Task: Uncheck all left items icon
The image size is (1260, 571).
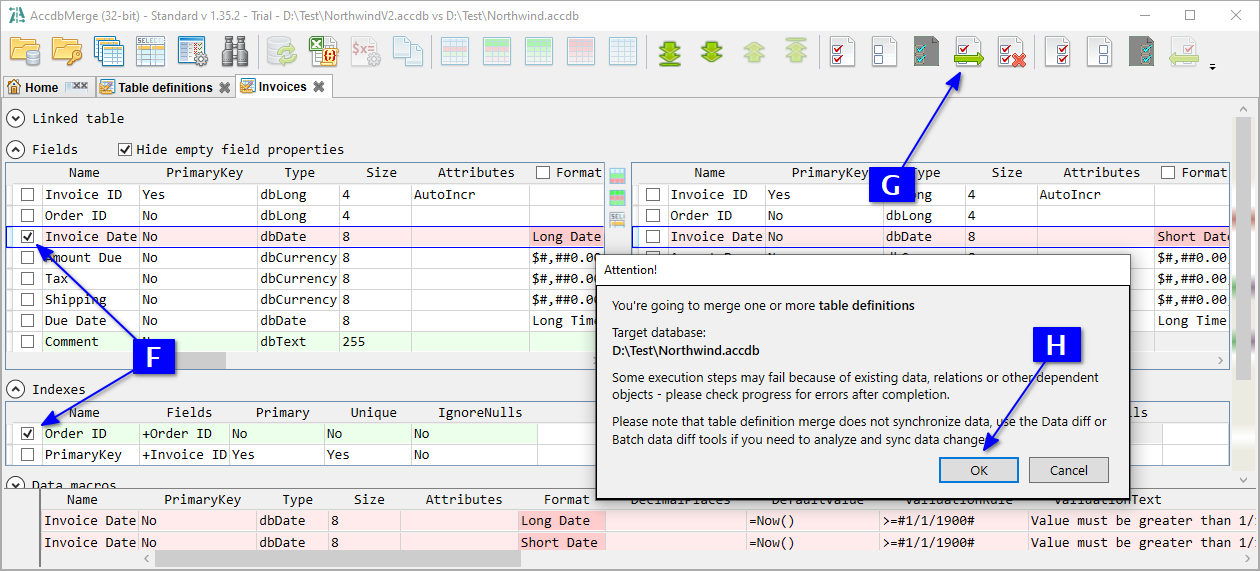Action: click(x=884, y=51)
